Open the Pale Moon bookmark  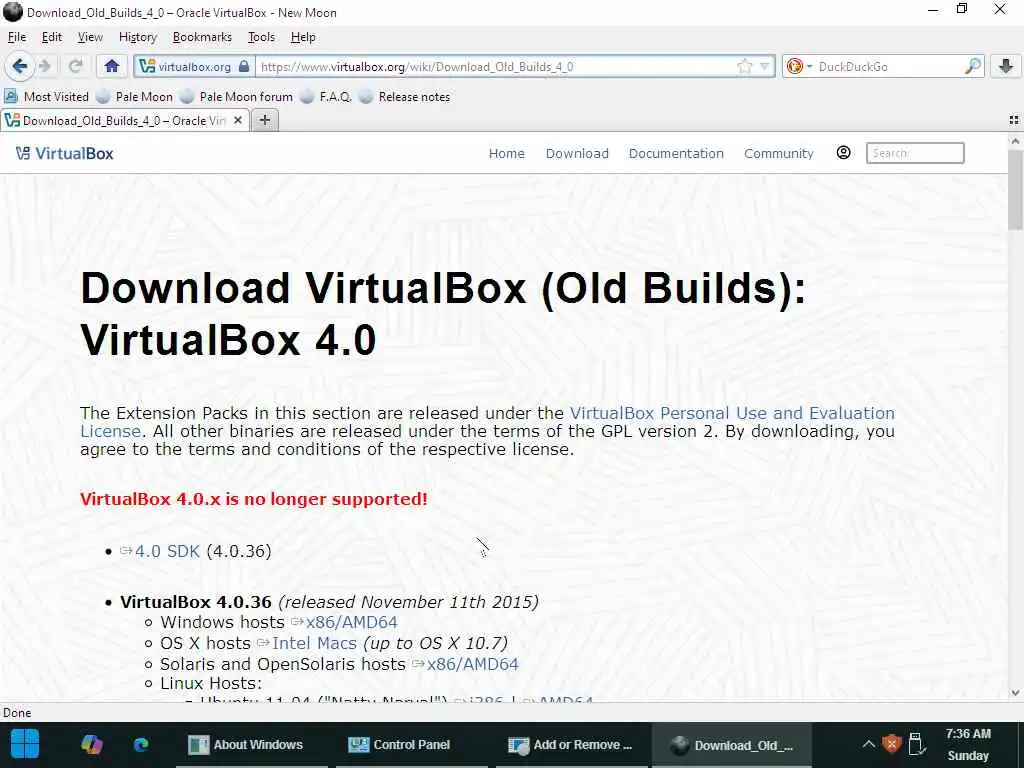click(x=135, y=97)
